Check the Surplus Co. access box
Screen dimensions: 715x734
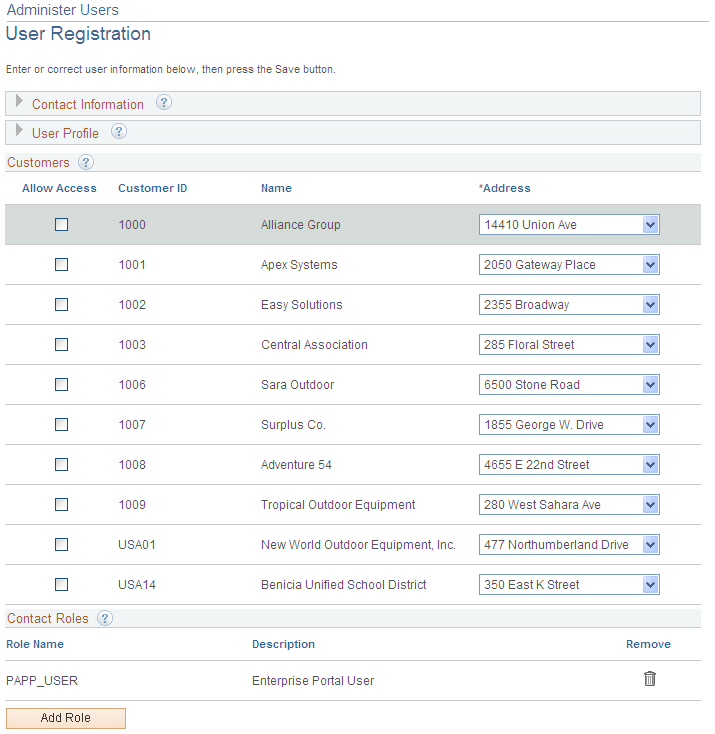click(61, 425)
